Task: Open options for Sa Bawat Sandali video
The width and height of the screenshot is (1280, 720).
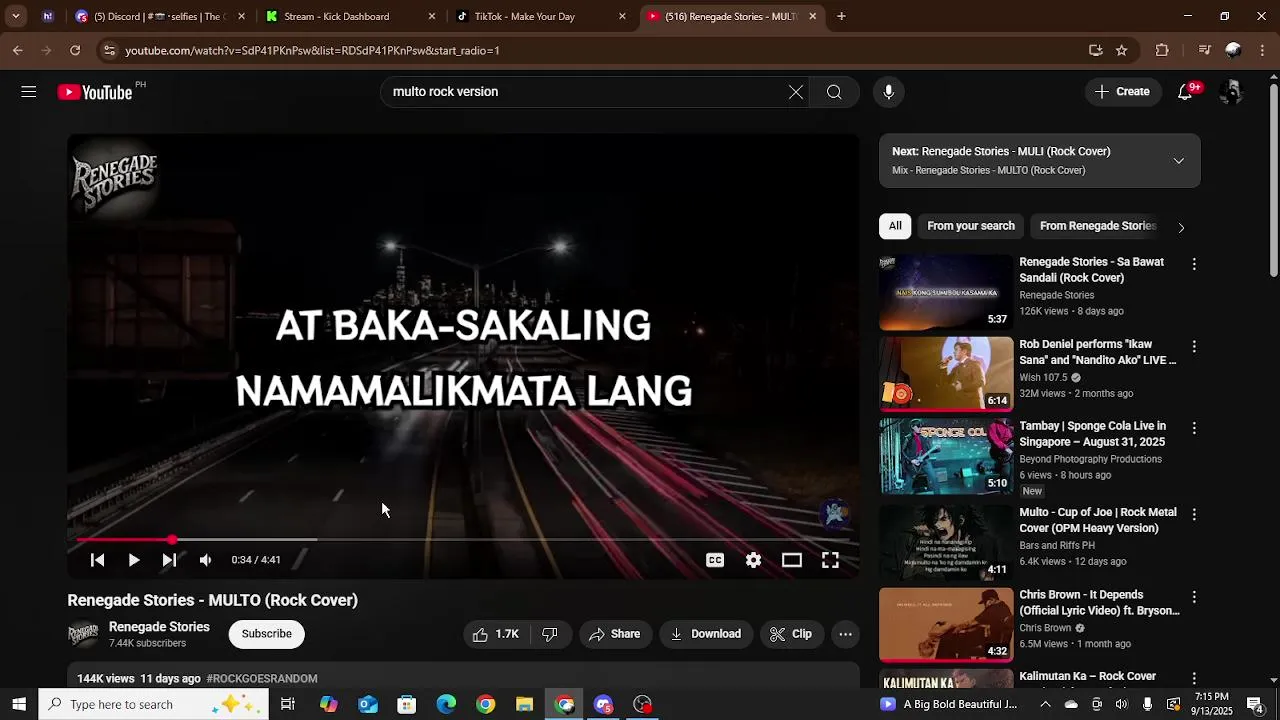Action: [1193, 264]
